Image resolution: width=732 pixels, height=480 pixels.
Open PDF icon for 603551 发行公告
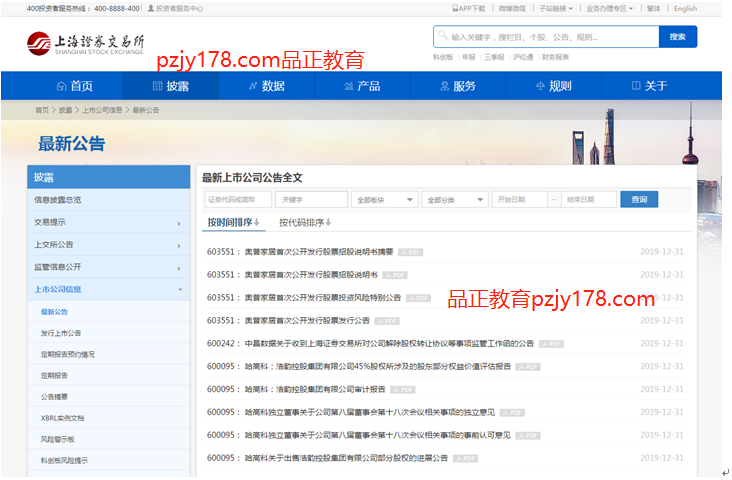point(387,321)
